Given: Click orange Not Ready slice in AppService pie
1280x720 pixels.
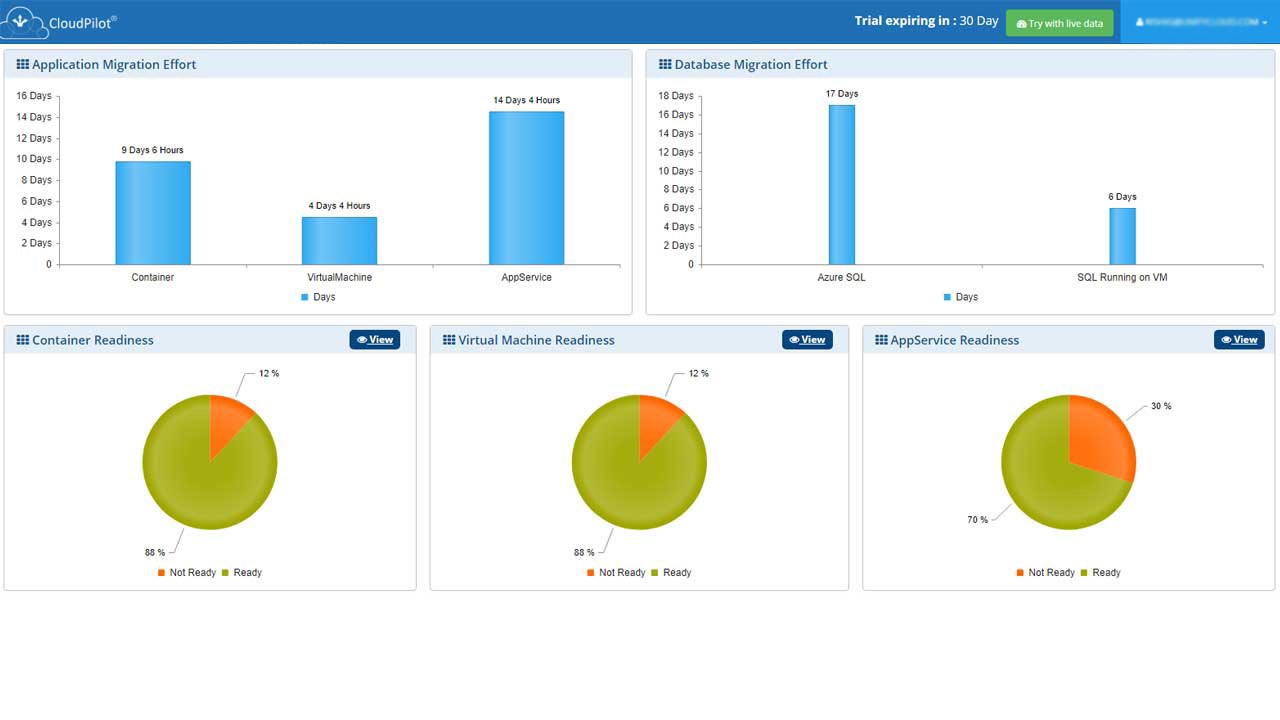Looking at the screenshot, I should [x=1104, y=435].
